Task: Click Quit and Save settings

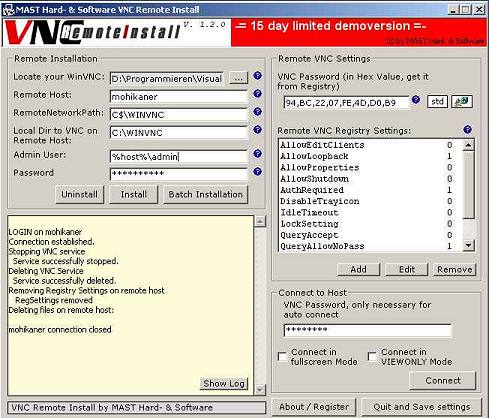Action: (x=422, y=407)
